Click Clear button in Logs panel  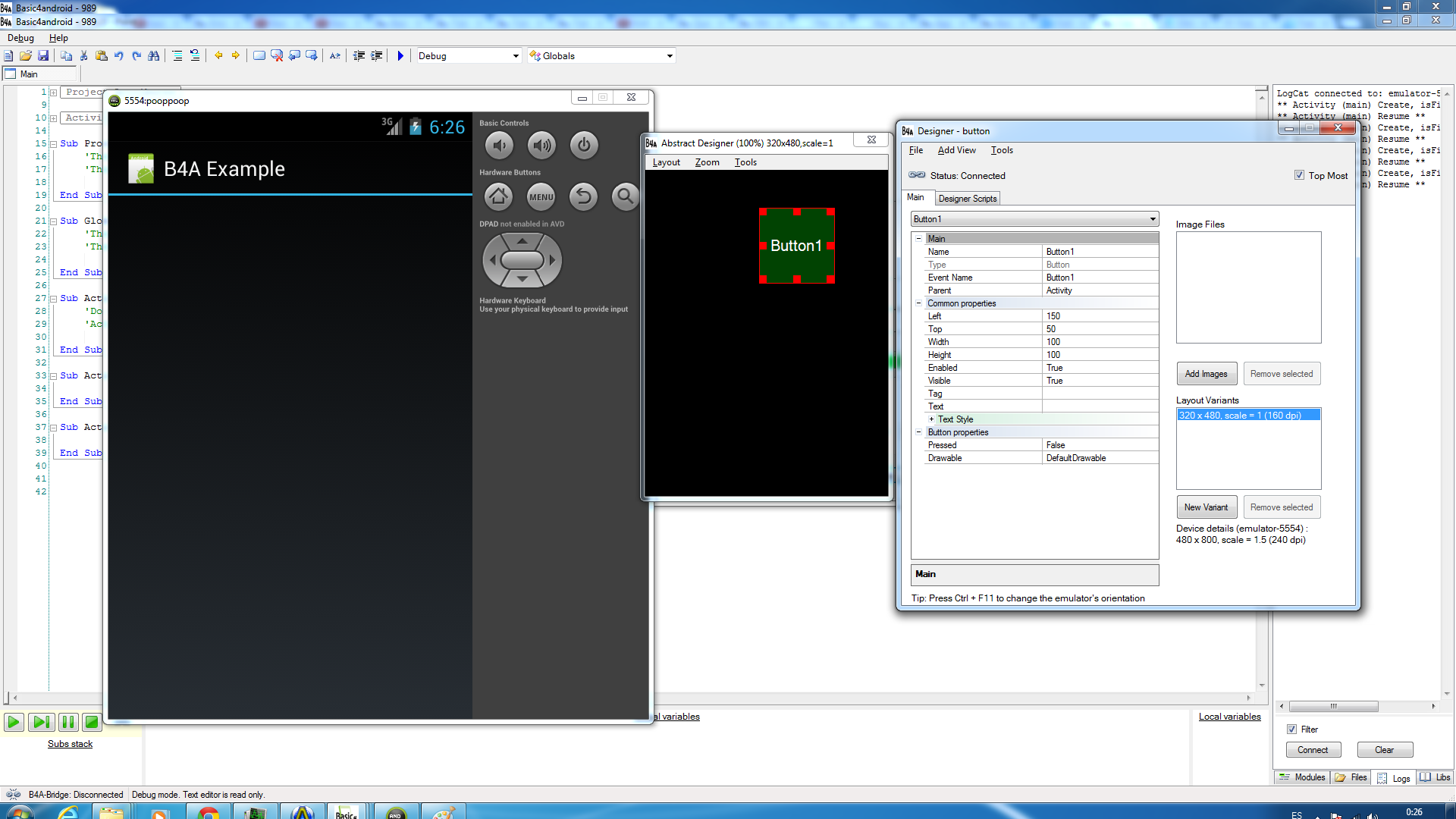tap(1385, 750)
